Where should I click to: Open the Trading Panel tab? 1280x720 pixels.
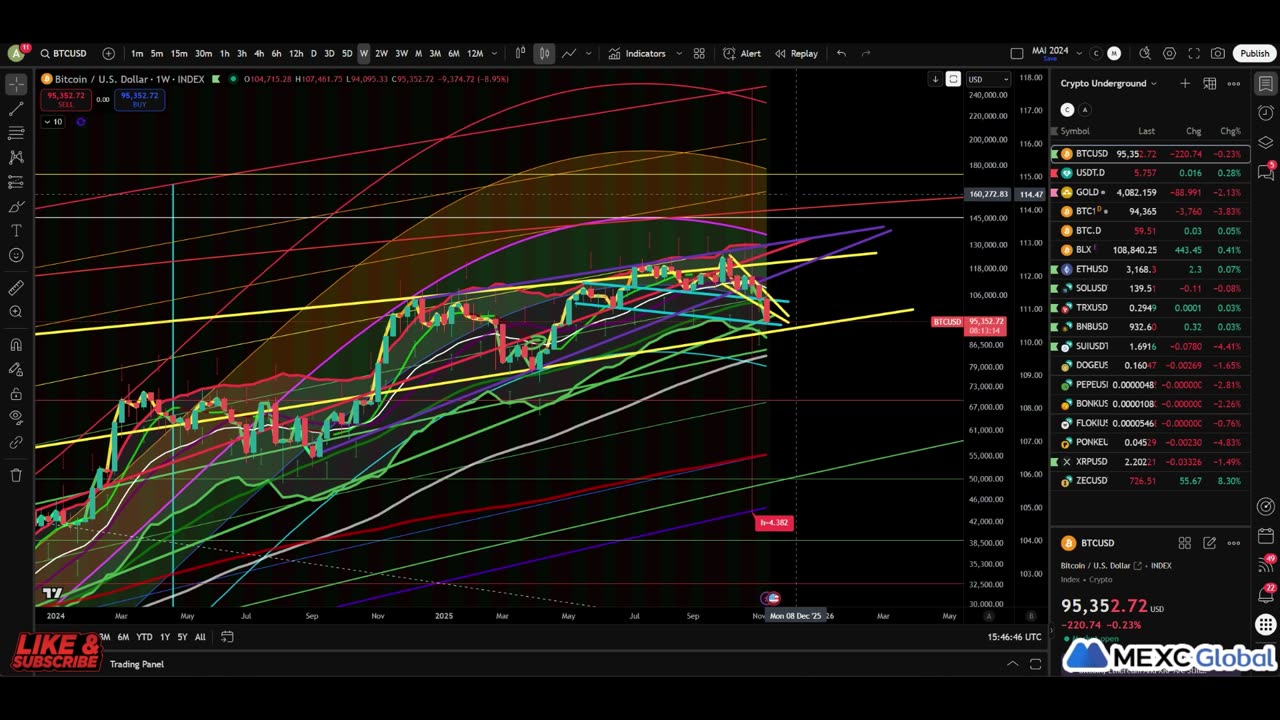[137, 664]
